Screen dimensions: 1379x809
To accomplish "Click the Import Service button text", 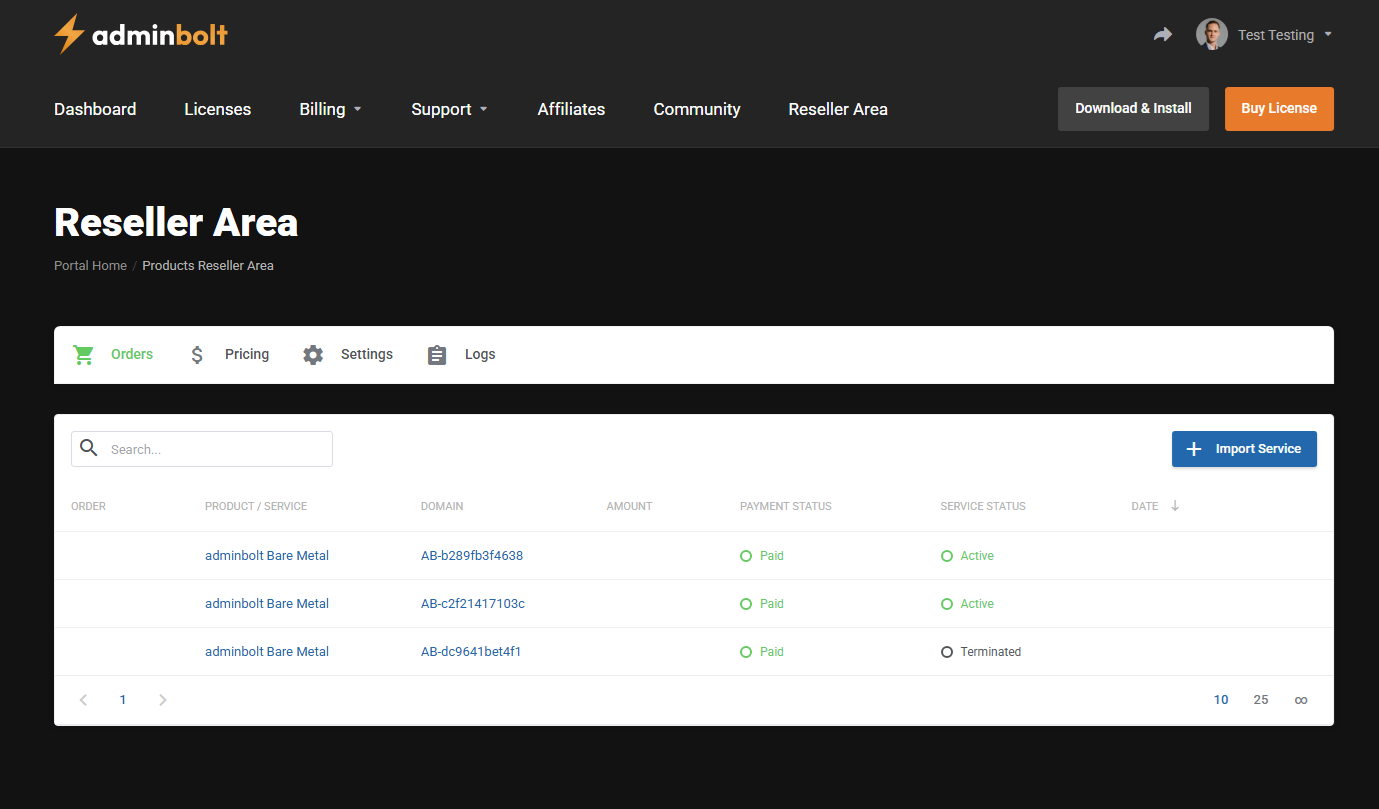I will click(x=1258, y=449).
